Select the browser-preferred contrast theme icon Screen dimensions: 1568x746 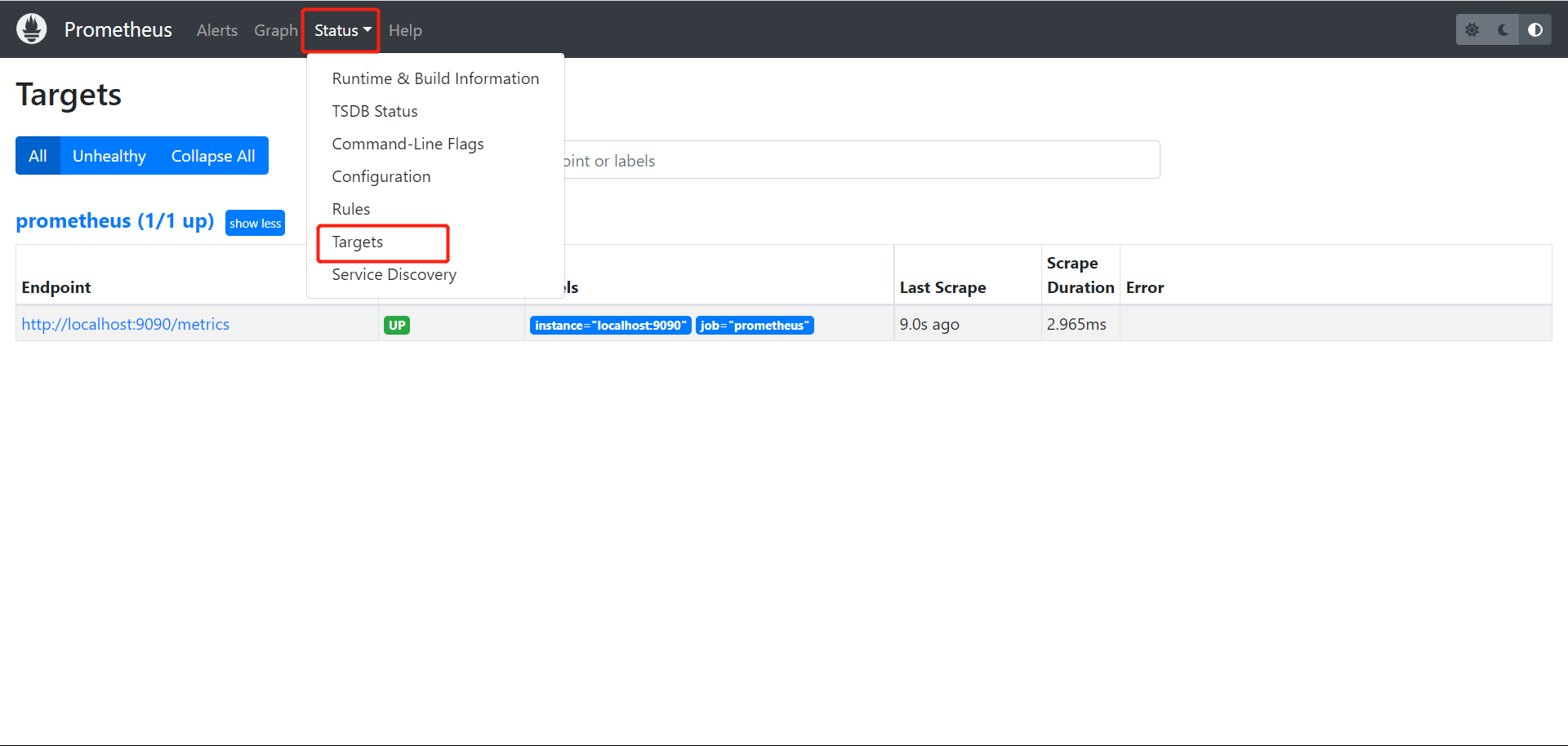[x=1535, y=30]
